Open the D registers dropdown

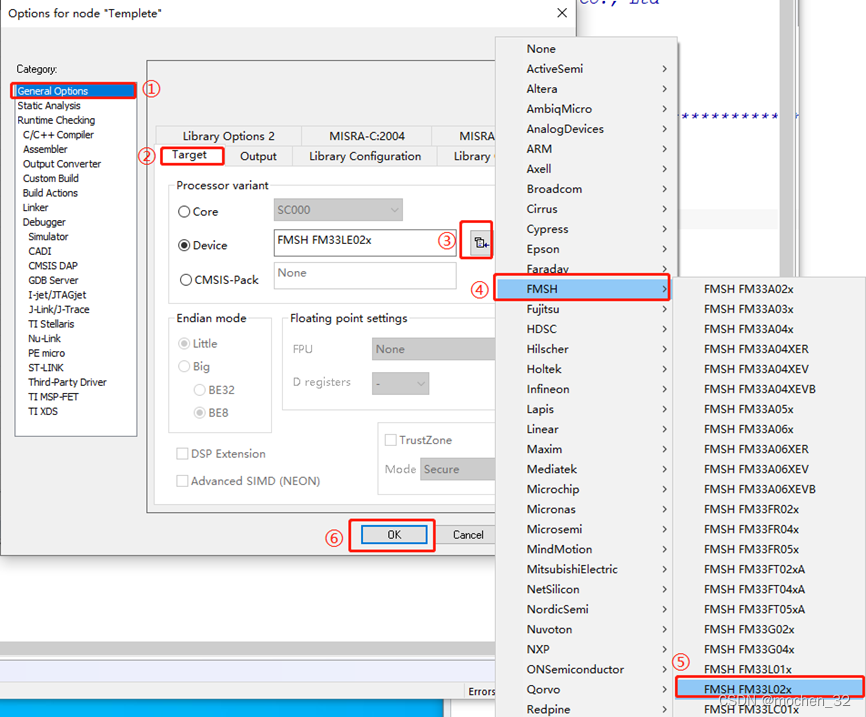[x=400, y=383]
